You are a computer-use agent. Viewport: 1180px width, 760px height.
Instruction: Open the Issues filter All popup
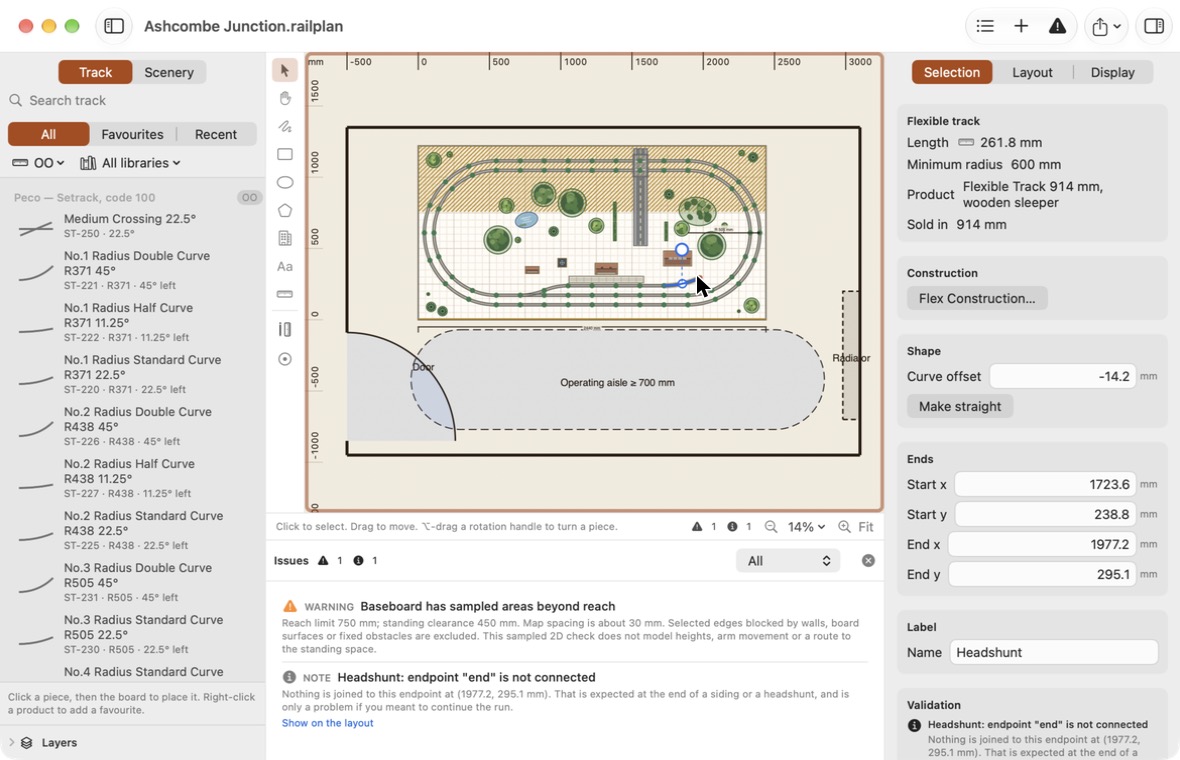point(788,561)
